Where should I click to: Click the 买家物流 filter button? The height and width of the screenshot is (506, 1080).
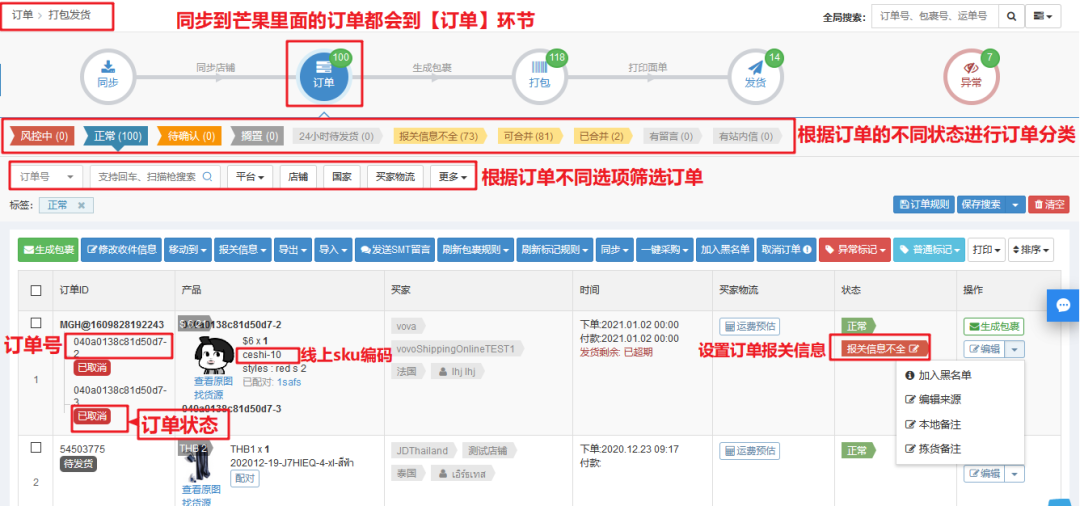pos(395,177)
